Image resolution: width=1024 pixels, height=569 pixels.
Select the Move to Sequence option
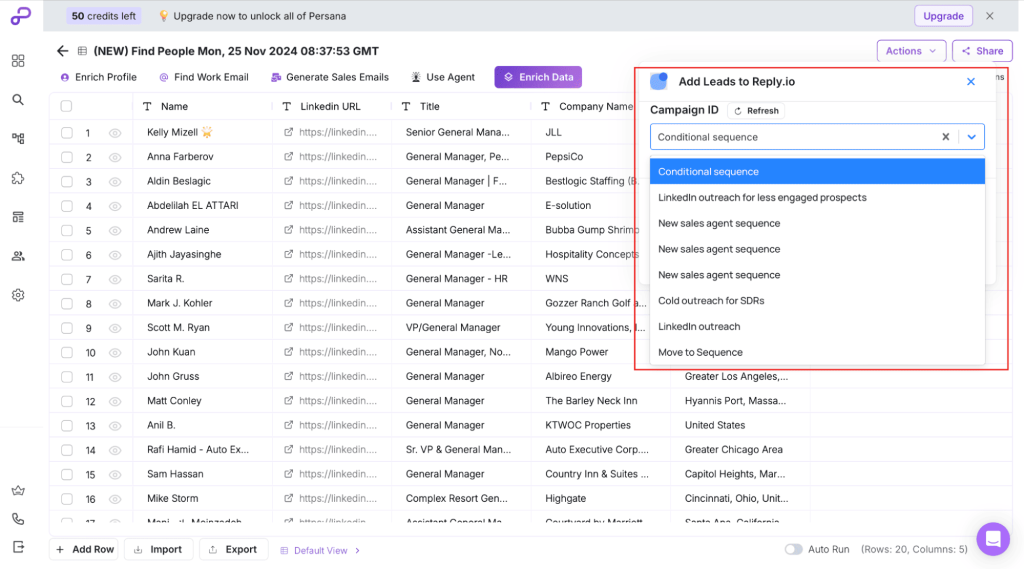[x=817, y=352]
